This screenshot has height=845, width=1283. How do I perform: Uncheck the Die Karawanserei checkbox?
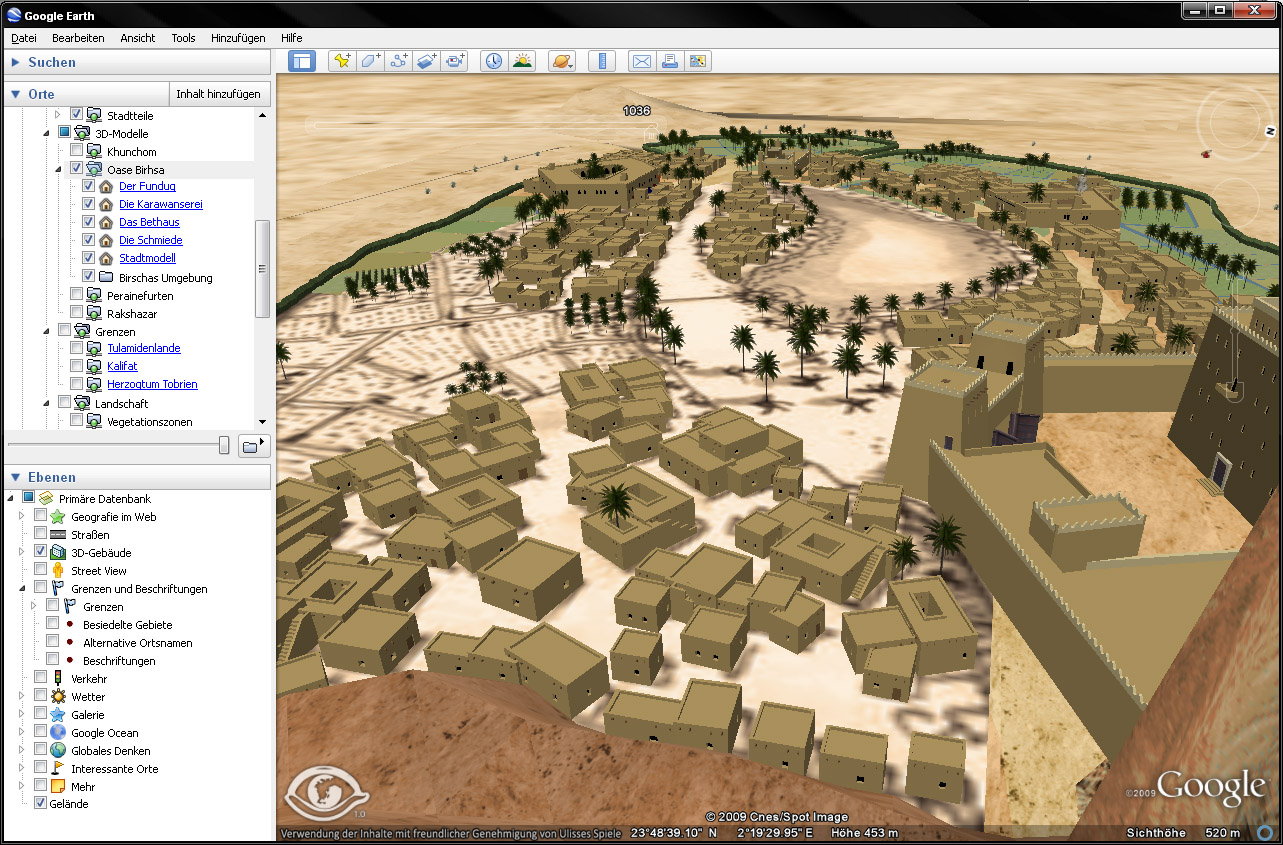pos(89,204)
